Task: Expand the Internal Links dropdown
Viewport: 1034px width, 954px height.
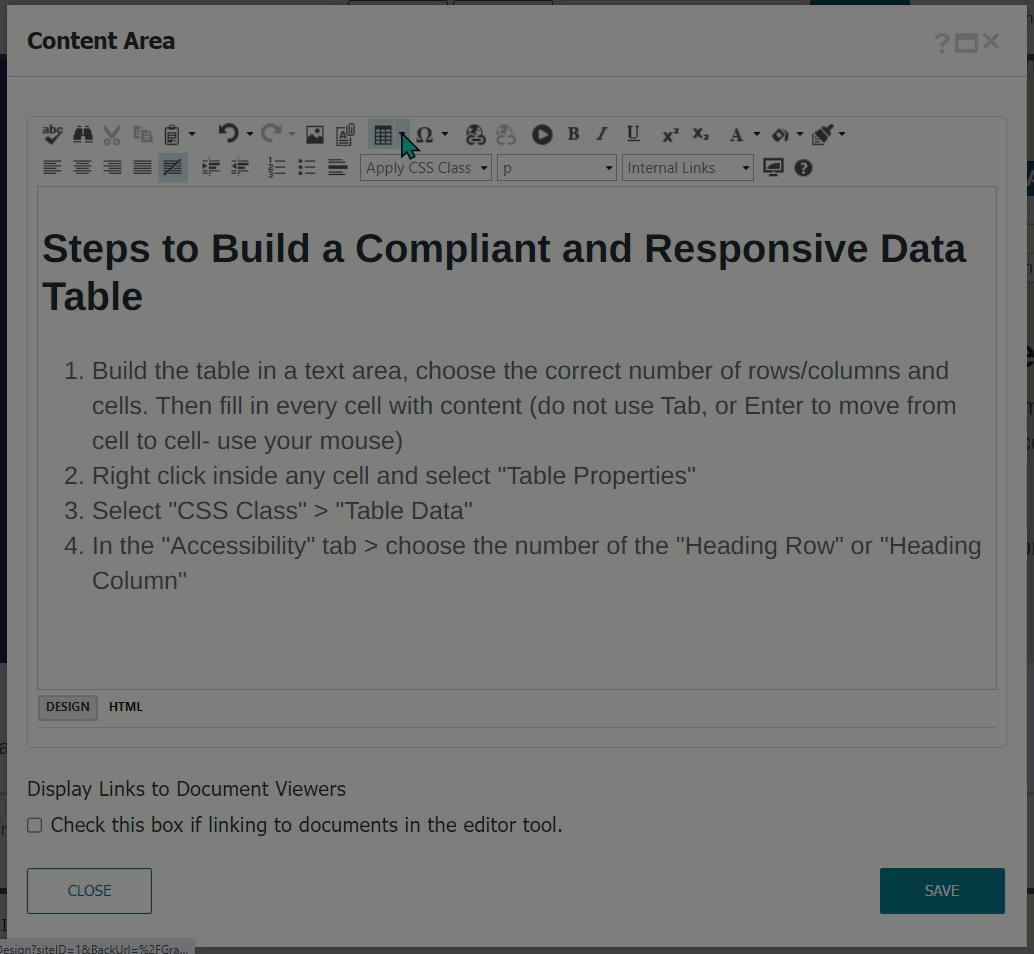Action: [687, 167]
